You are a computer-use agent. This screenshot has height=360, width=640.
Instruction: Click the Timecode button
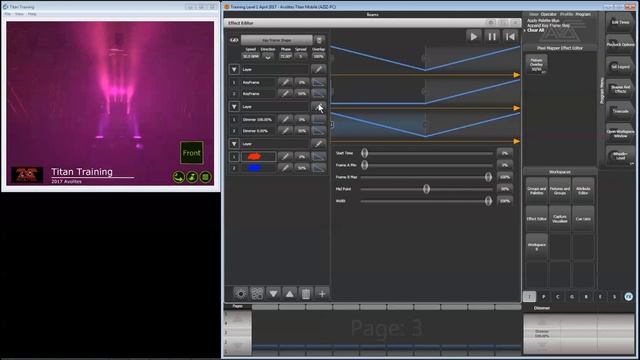pyautogui.click(x=620, y=111)
